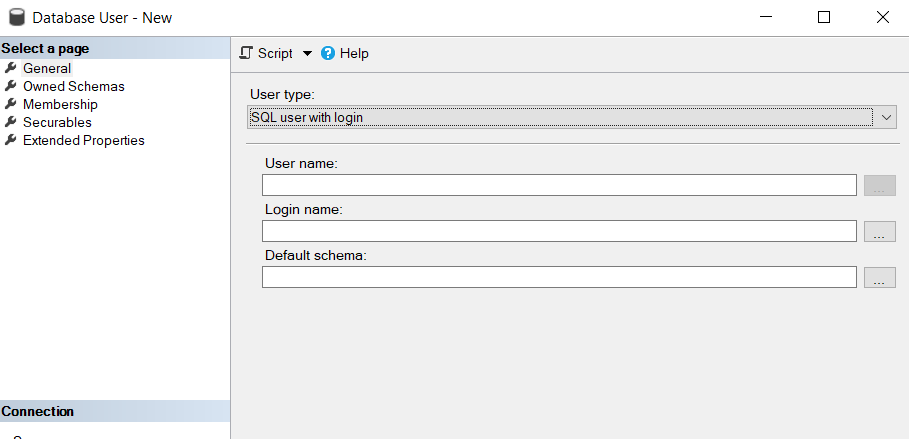This screenshot has height=439, width=909.
Task: Click the browse button next to Default schema
Action: point(879,277)
